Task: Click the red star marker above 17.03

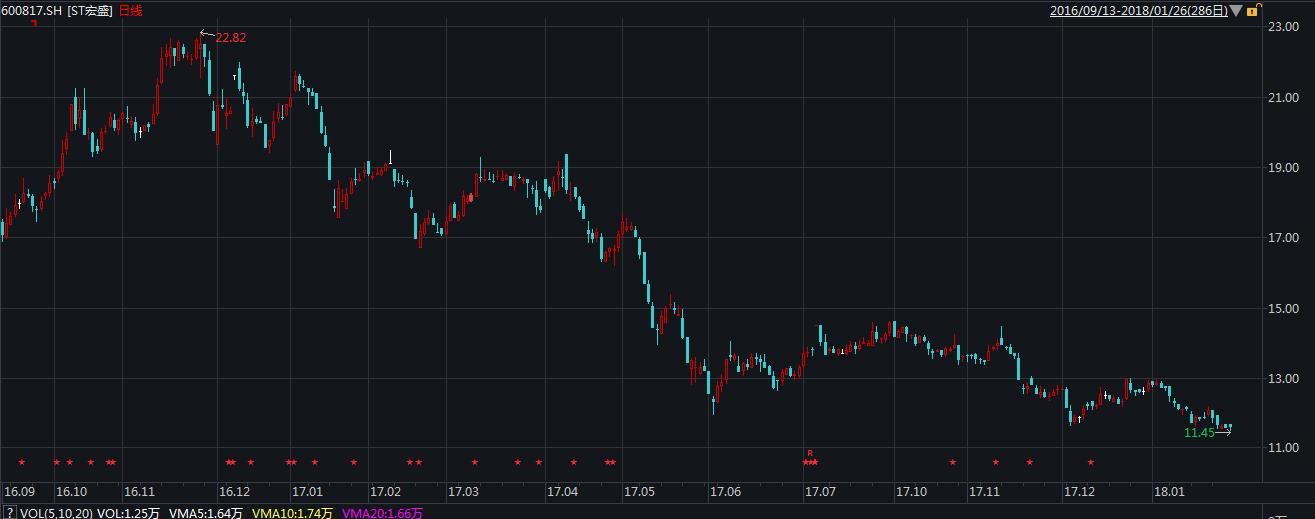Action: pos(474,462)
